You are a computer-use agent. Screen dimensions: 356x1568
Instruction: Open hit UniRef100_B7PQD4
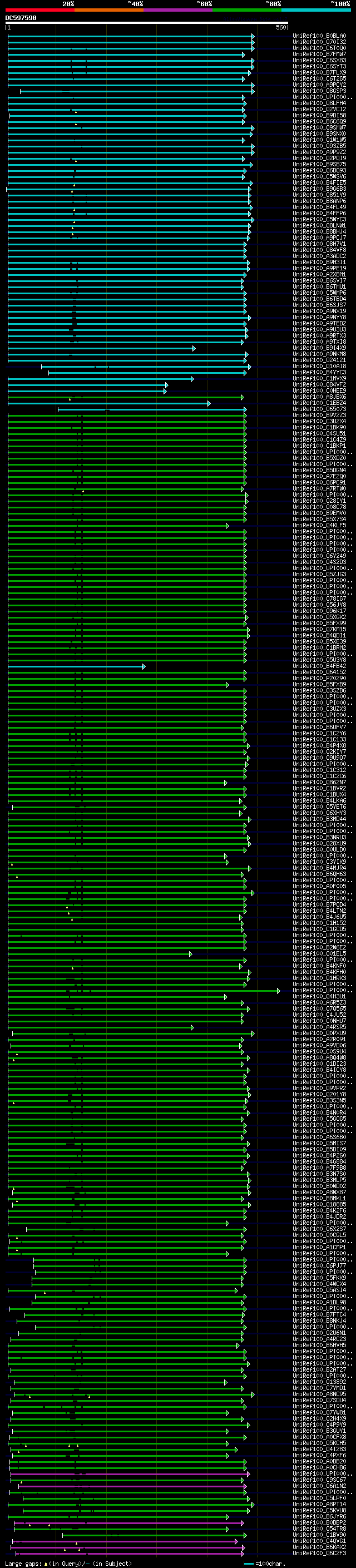[x=319, y=904]
